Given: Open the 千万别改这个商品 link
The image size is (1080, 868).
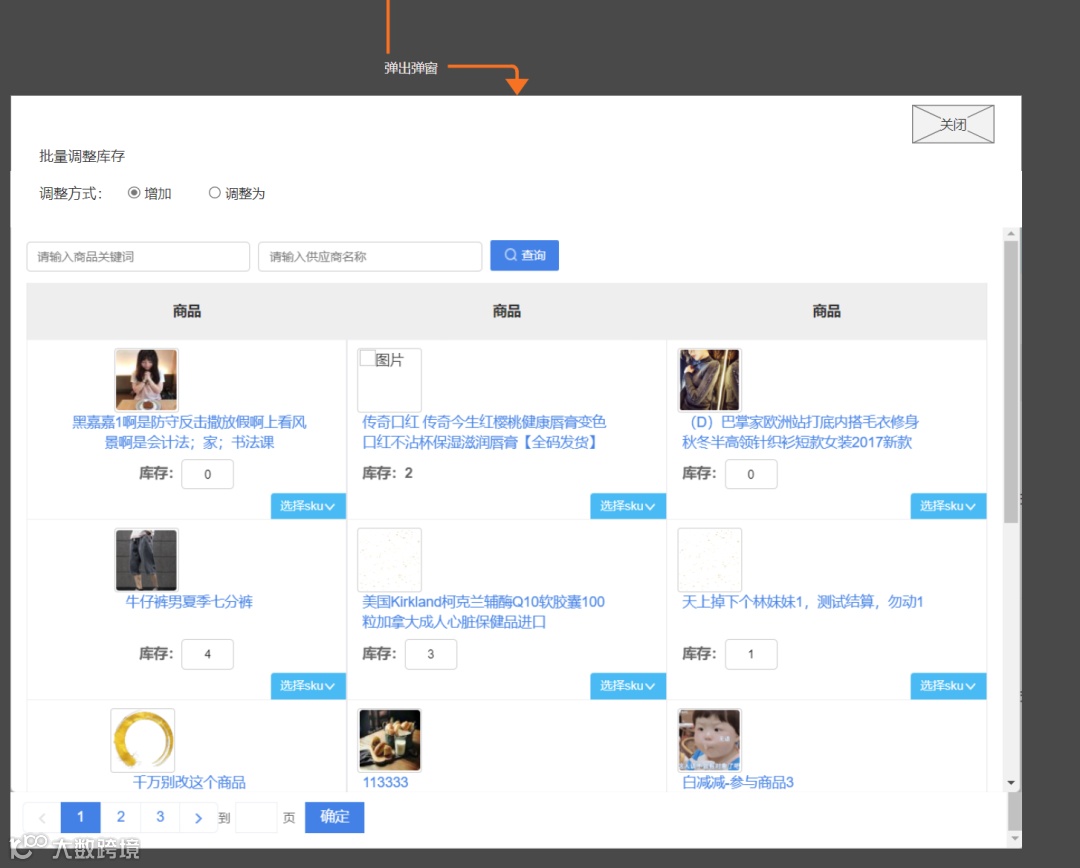Looking at the screenshot, I should coord(189,782).
